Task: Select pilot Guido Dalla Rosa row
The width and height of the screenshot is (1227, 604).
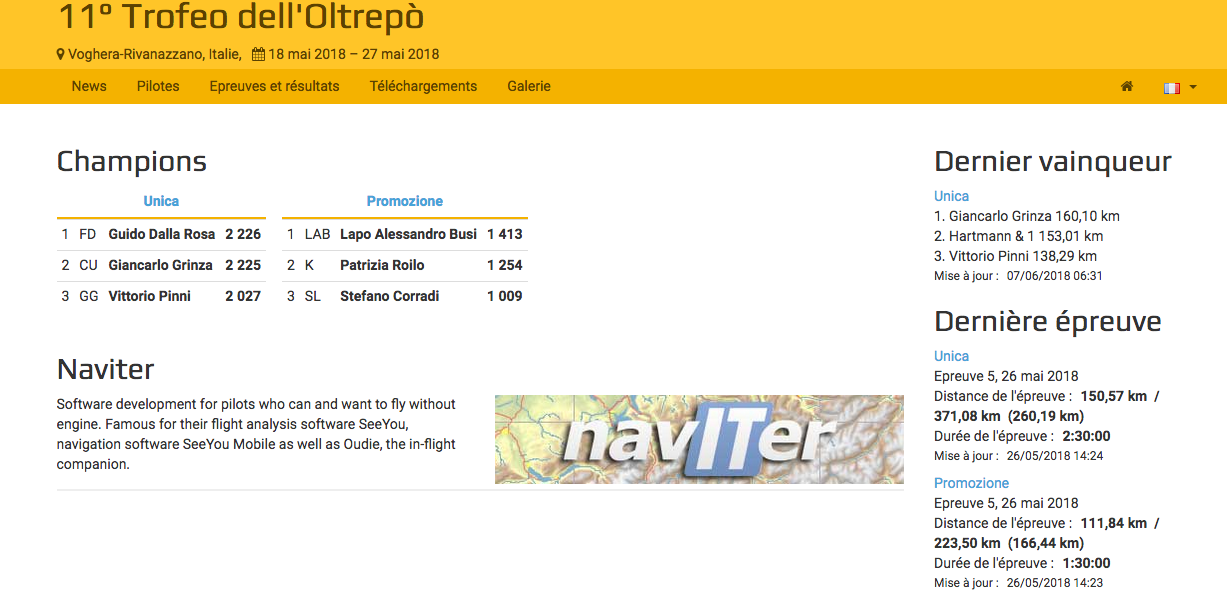Action: point(161,234)
